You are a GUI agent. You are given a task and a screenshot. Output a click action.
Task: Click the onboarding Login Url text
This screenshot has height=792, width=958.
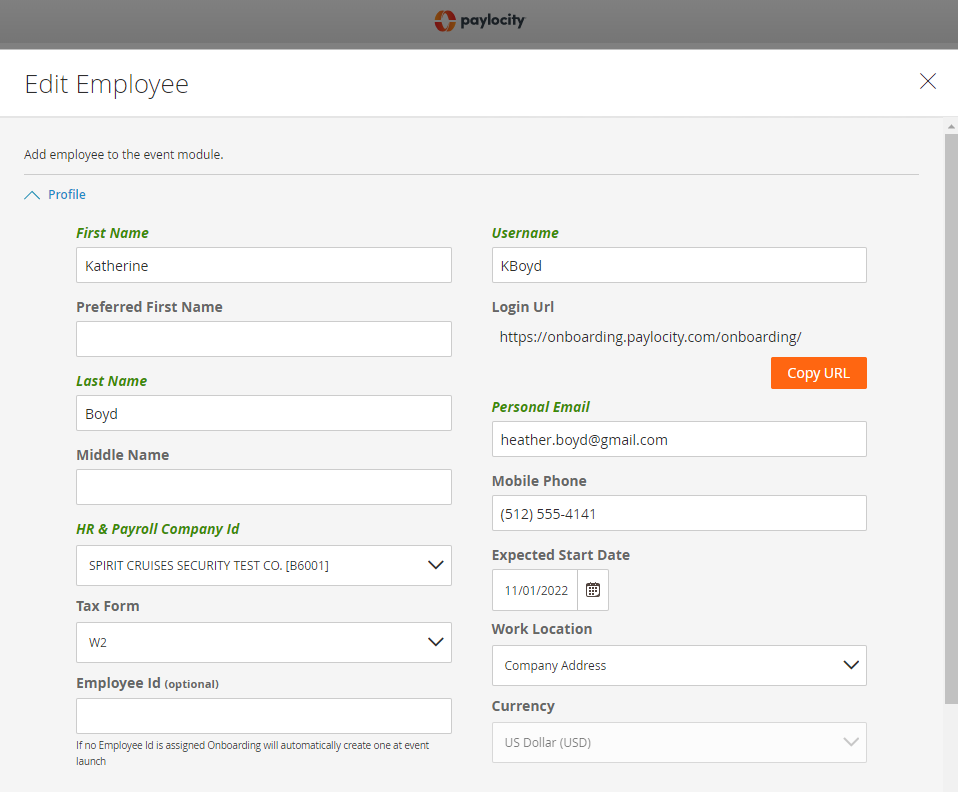pyautogui.click(x=650, y=337)
